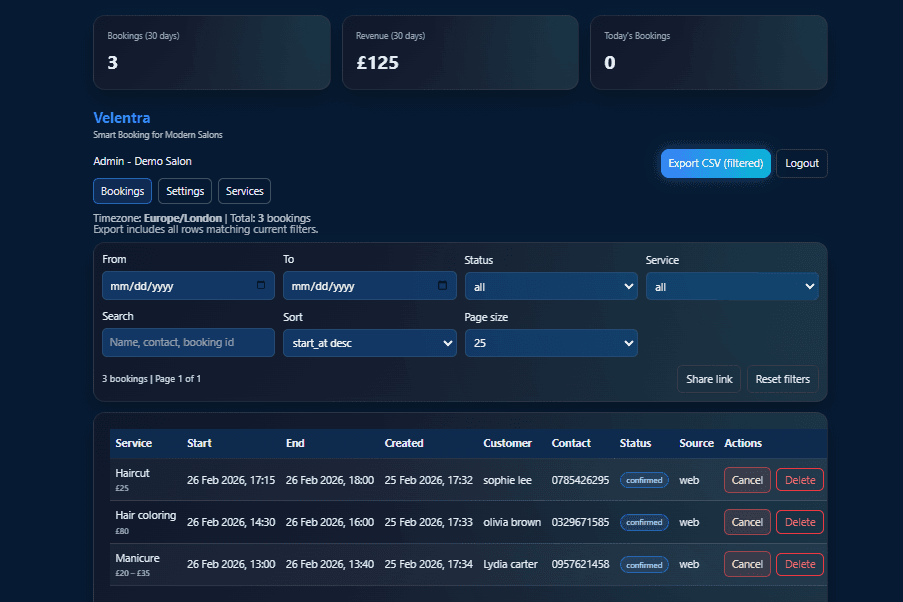
Task: Delete olivia brown's Hair coloring booking
Action: (x=800, y=522)
